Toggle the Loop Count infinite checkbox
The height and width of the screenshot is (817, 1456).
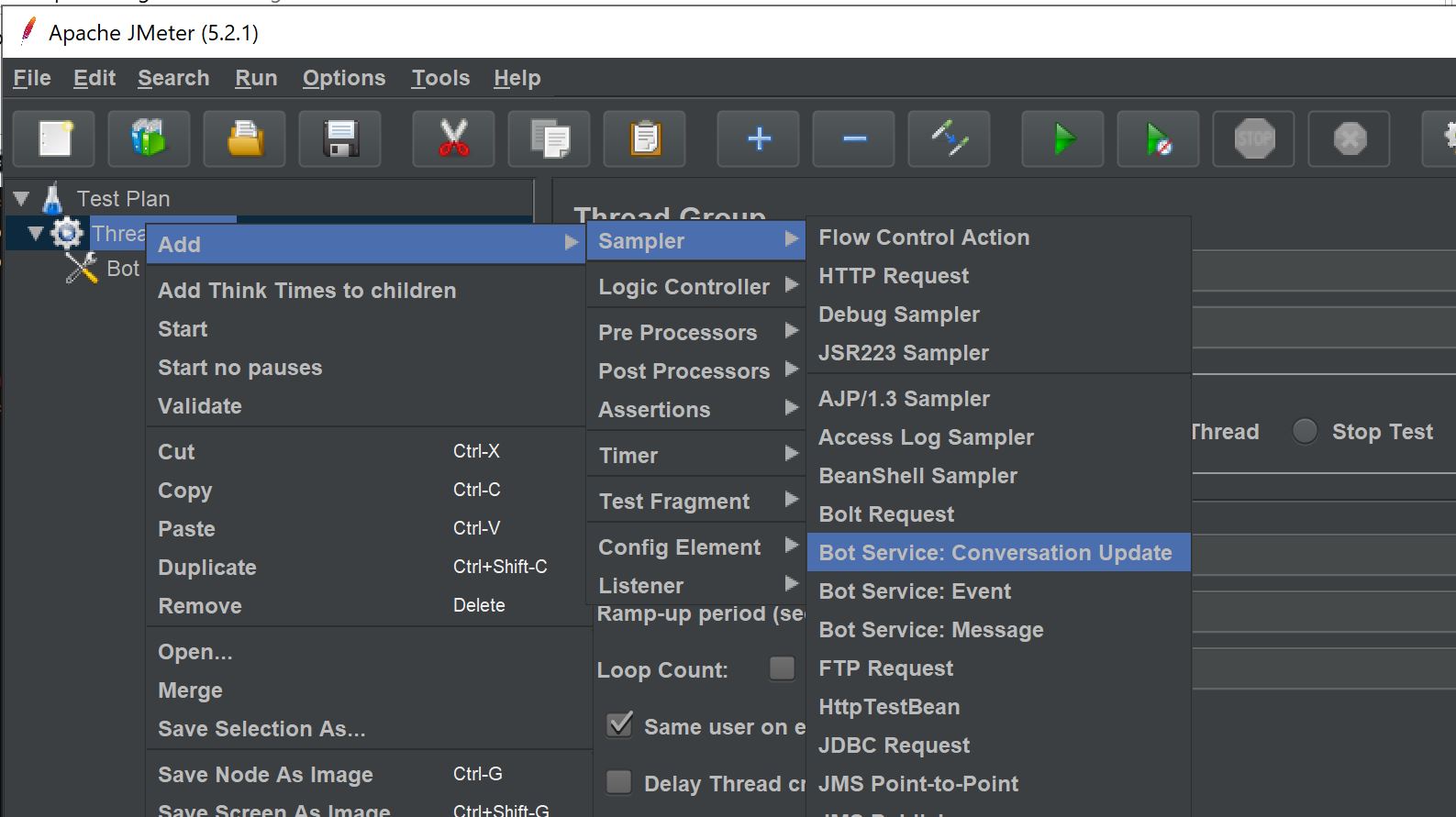click(x=782, y=668)
